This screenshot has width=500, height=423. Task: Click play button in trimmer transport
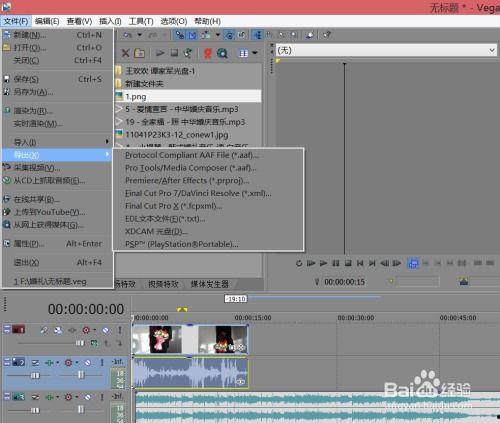tap(323, 263)
